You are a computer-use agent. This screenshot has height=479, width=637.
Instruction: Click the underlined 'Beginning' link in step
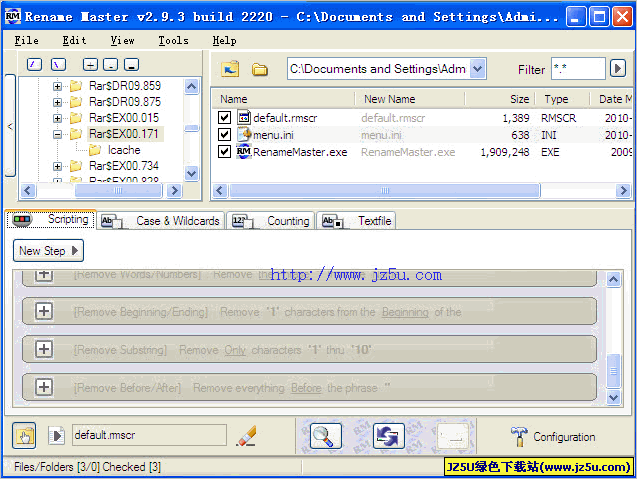(405, 312)
